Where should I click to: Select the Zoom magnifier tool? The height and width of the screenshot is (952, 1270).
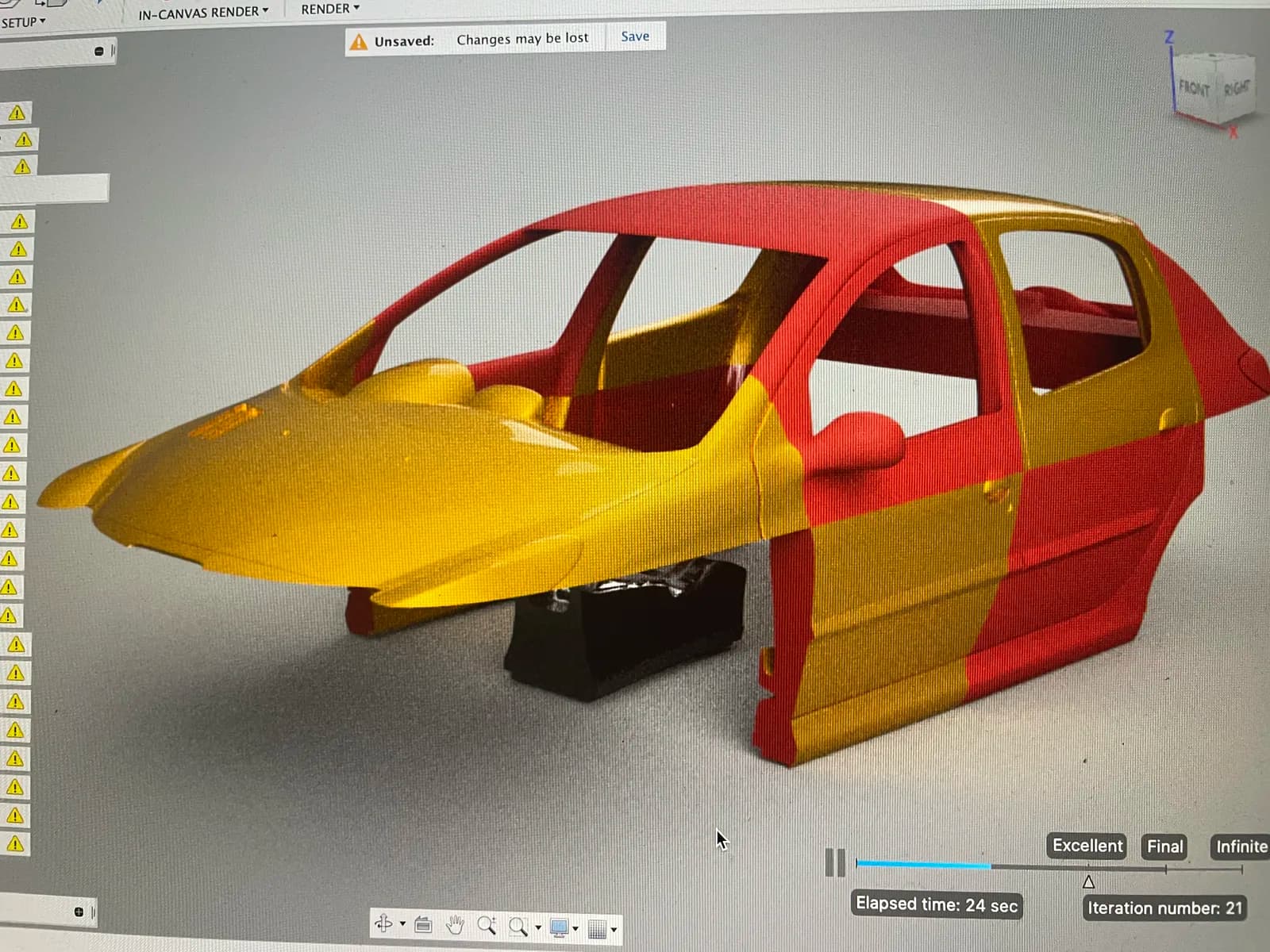pos(487,925)
